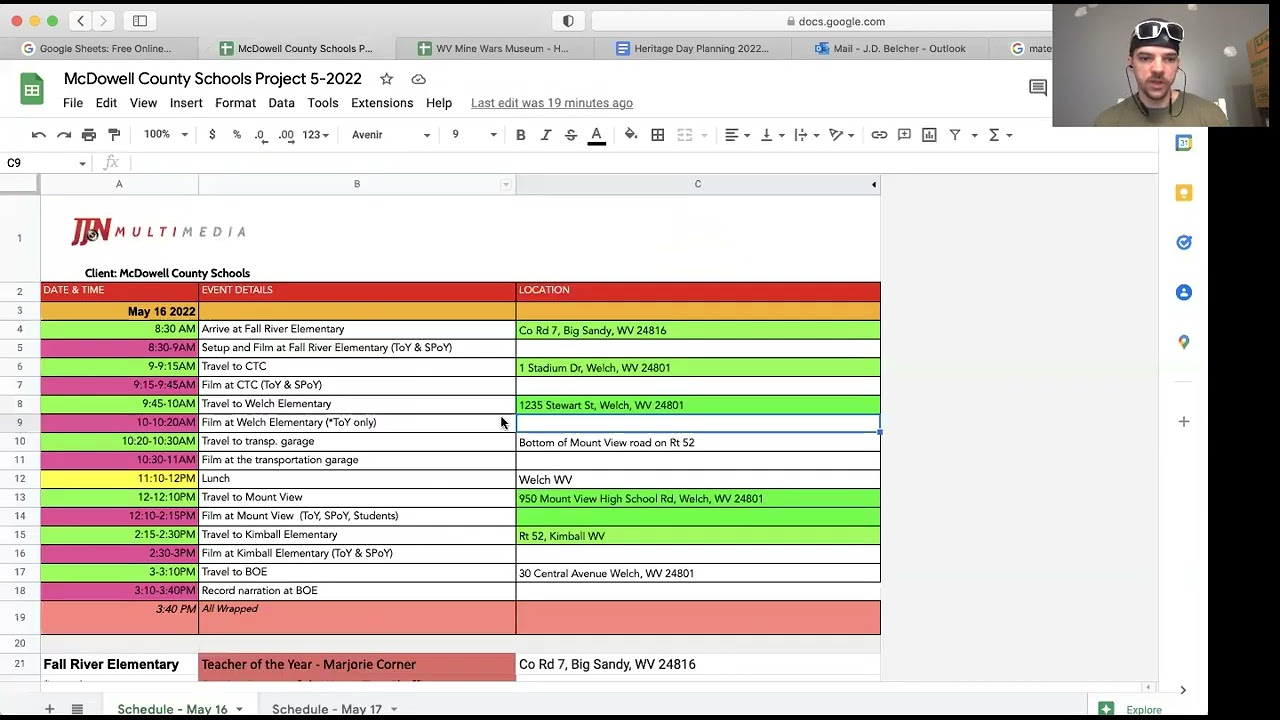Click the Insert link icon
The image size is (1280, 720).
879,135
